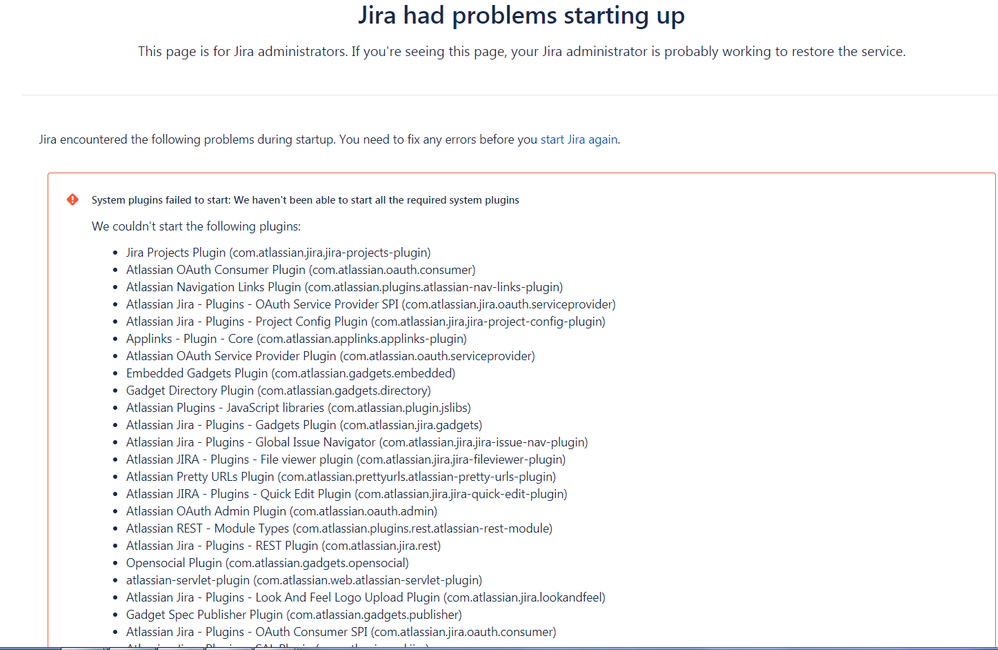Click the 'start Jira again' link

[x=579, y=139]
